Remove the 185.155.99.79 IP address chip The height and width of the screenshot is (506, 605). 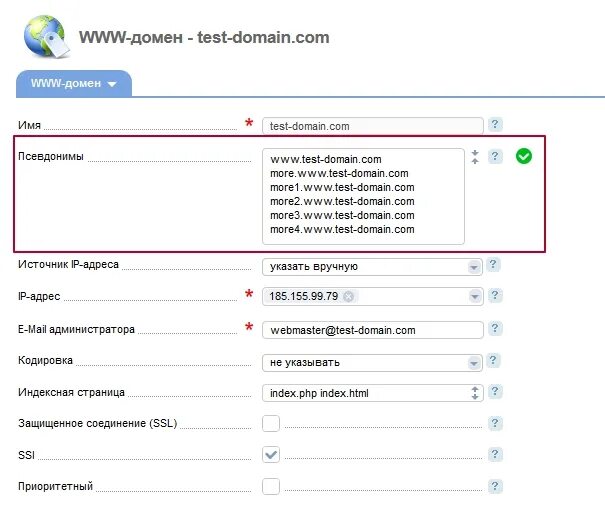click(x=348, y=296)
